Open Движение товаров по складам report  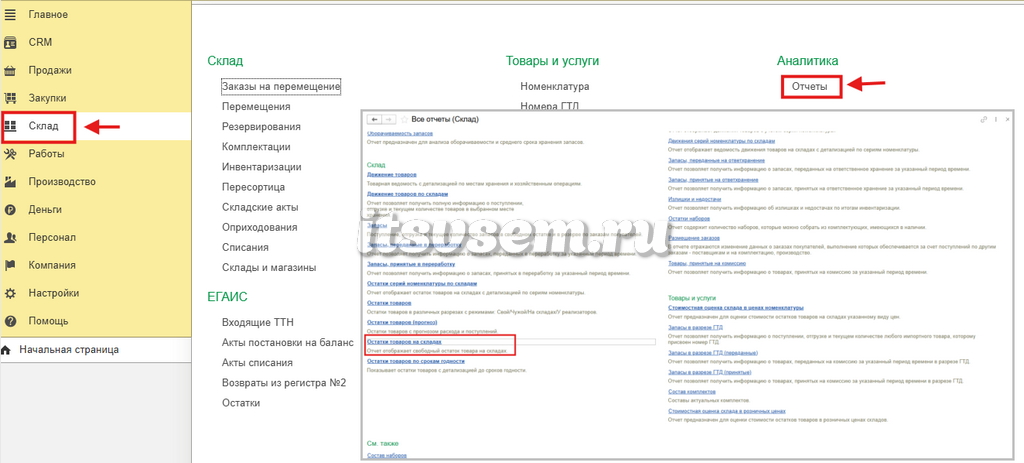point(408,195)
